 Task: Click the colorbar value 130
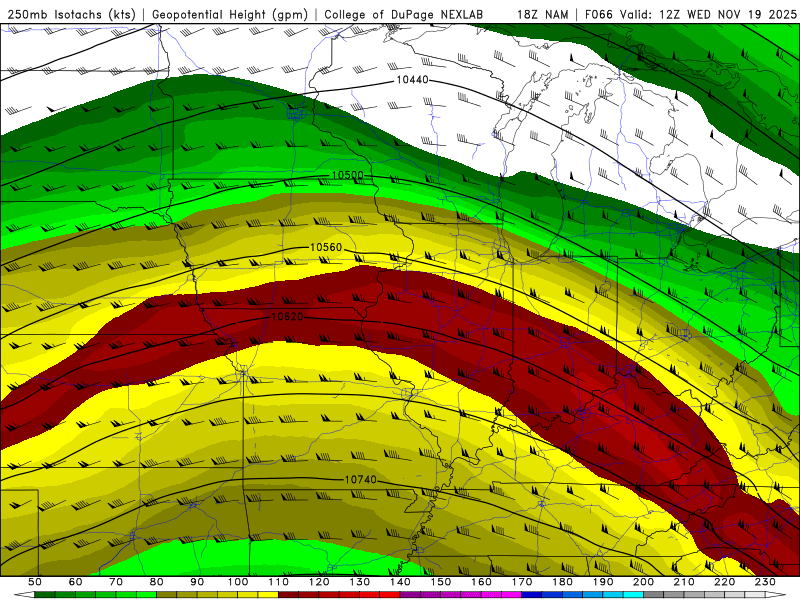[x=360, y=582]
